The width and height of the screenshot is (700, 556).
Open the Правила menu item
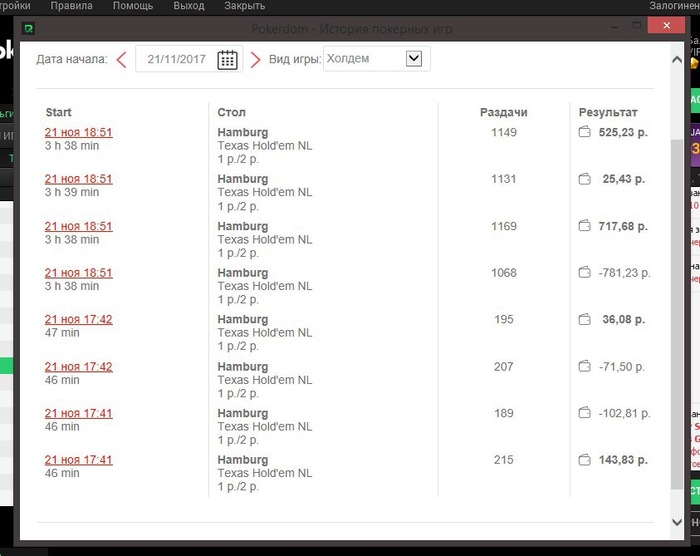(x=71, y=6)
